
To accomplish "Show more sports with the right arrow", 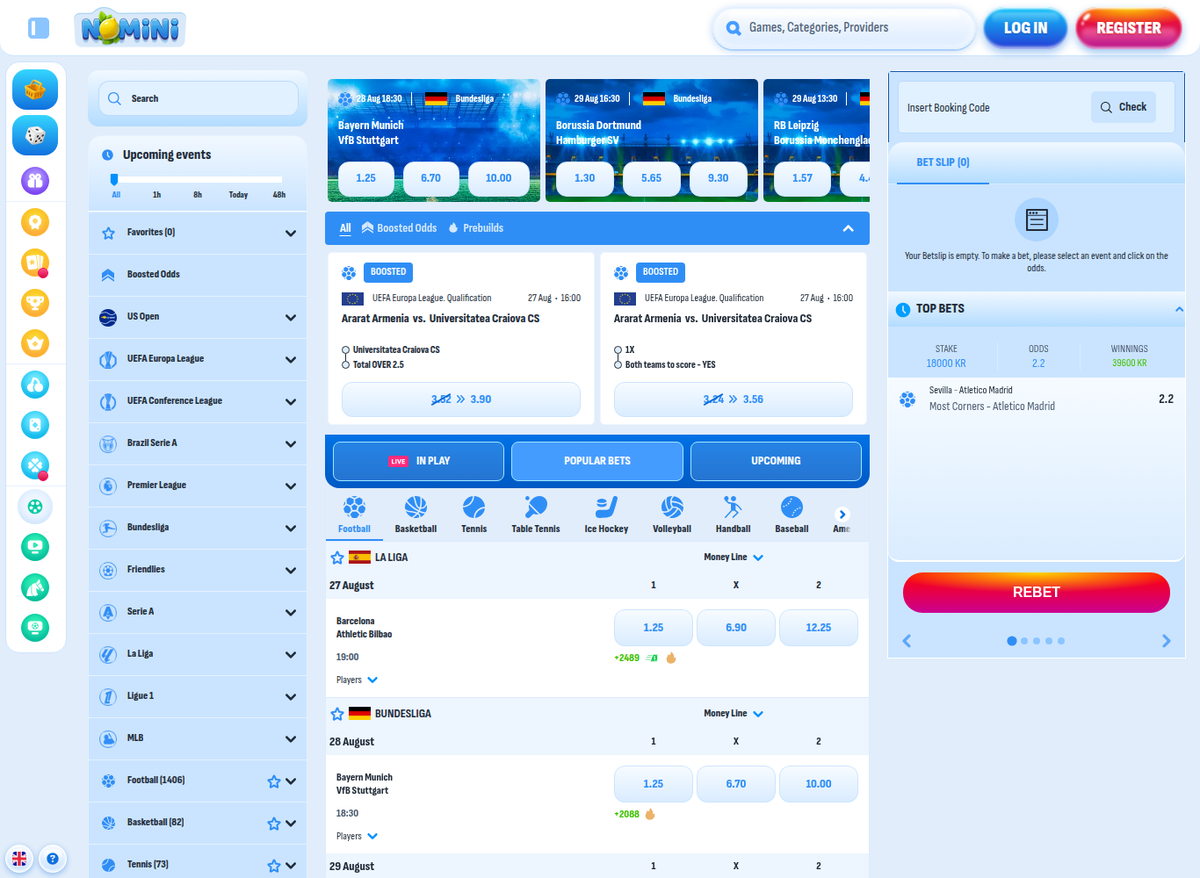I will coord(842,514).
